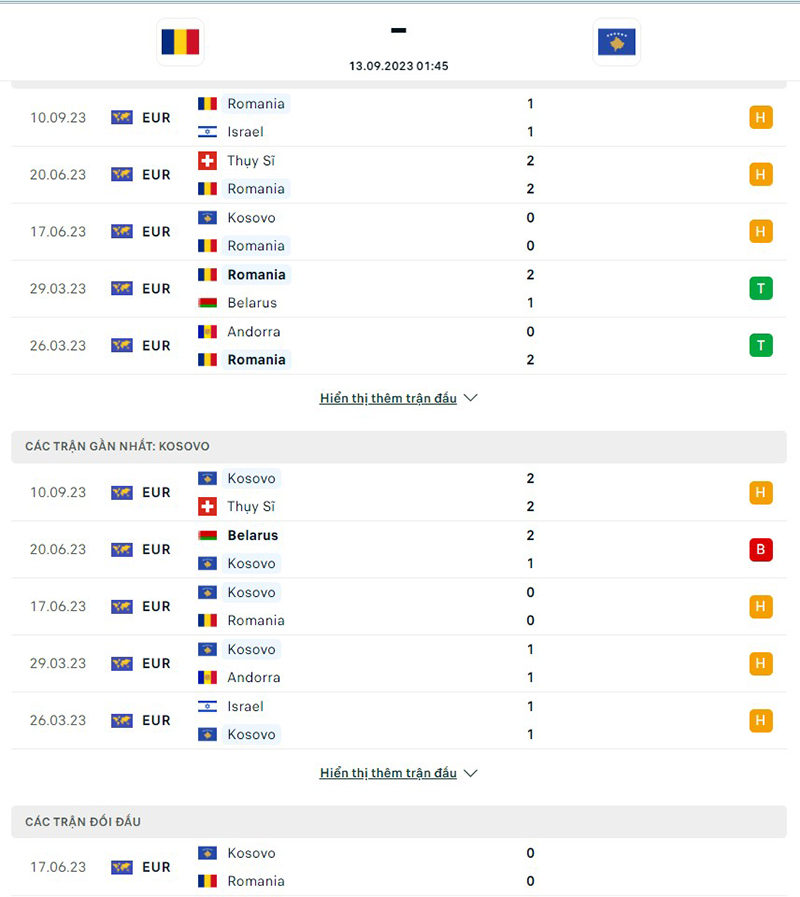800x897 pixels.
Task: Click the green T result badge for the Andorra match
Action: [x=761, y=345]
